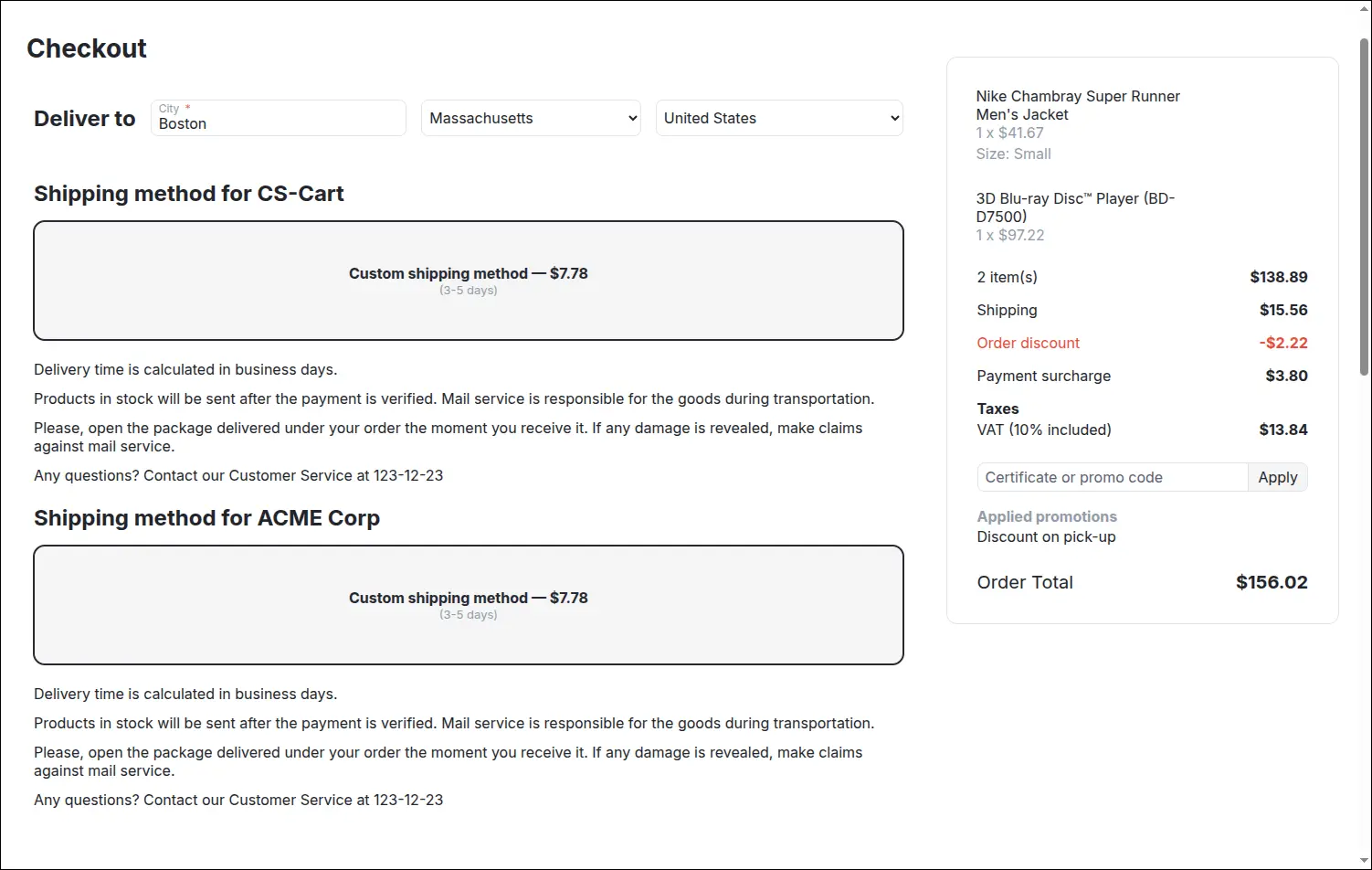Viewport: 1372px width, 870px height.
Task: Click the 2 item(s) subtotal row
Action: (x=1142, y=277)
